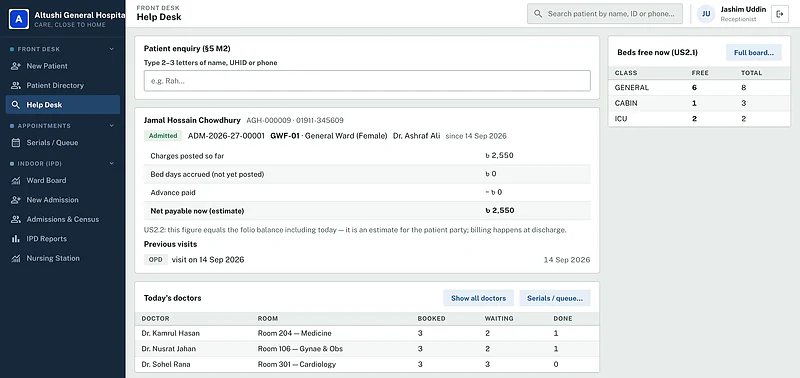
Task: Click the Show all doctors button
Action: pyautogui.click(x=478, y=298)
